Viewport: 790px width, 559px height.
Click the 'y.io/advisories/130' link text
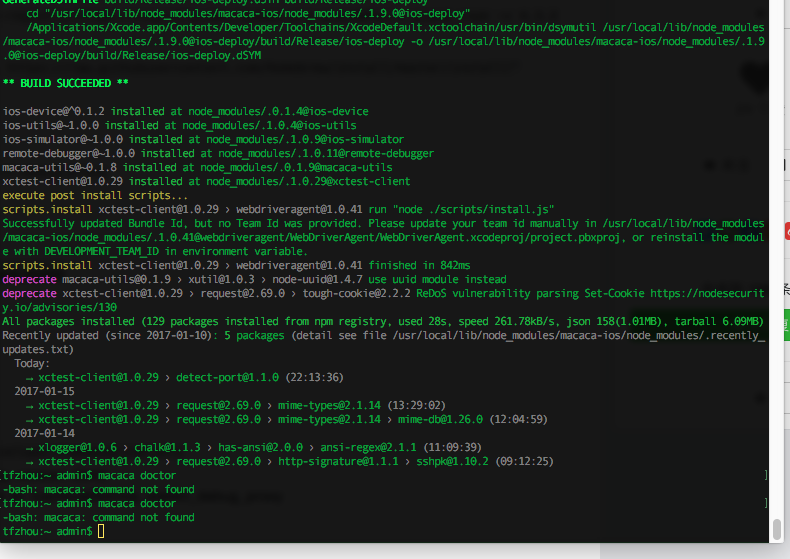pos(59,307)
